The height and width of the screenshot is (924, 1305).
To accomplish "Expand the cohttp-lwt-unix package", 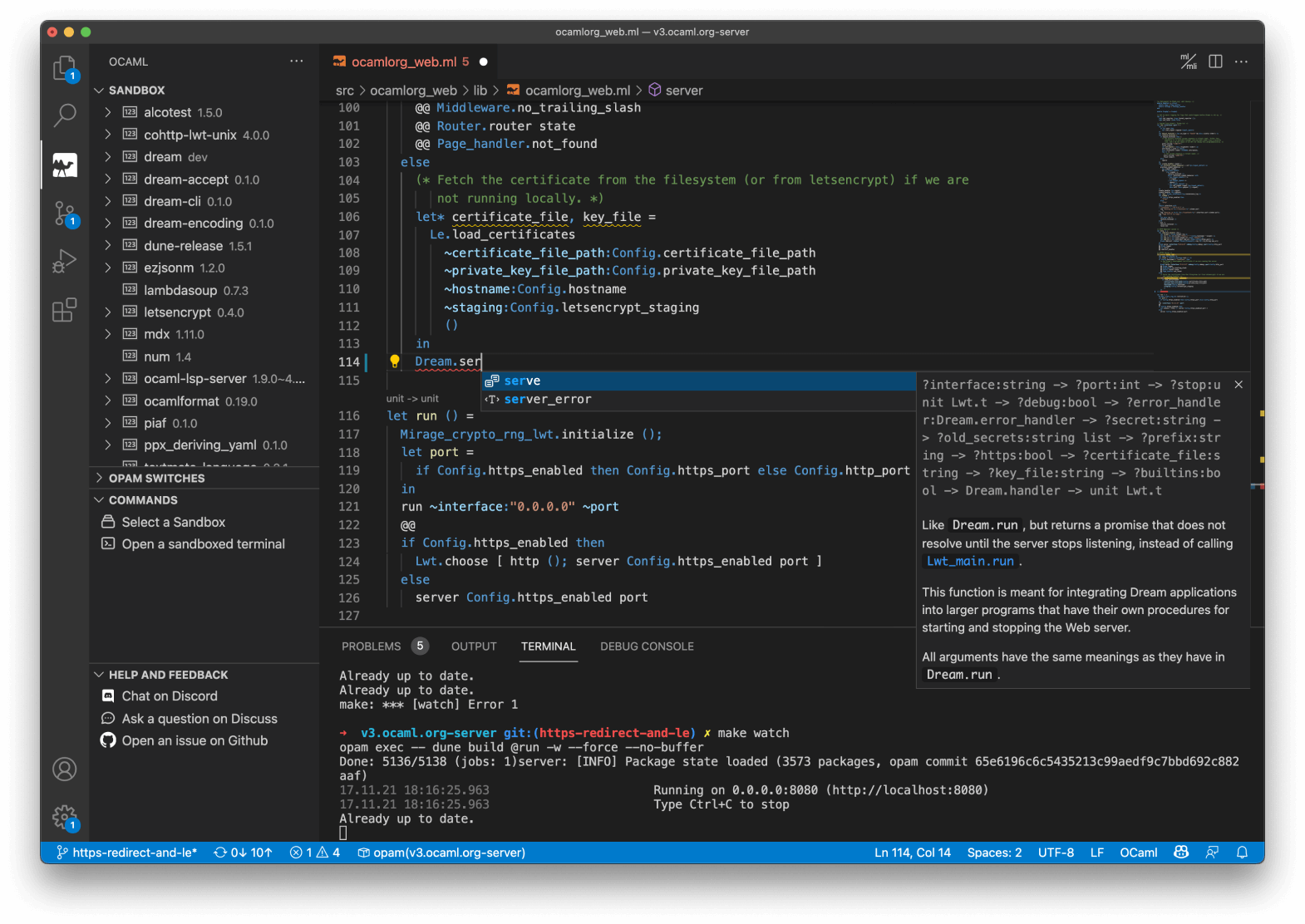I will point(108,135).
